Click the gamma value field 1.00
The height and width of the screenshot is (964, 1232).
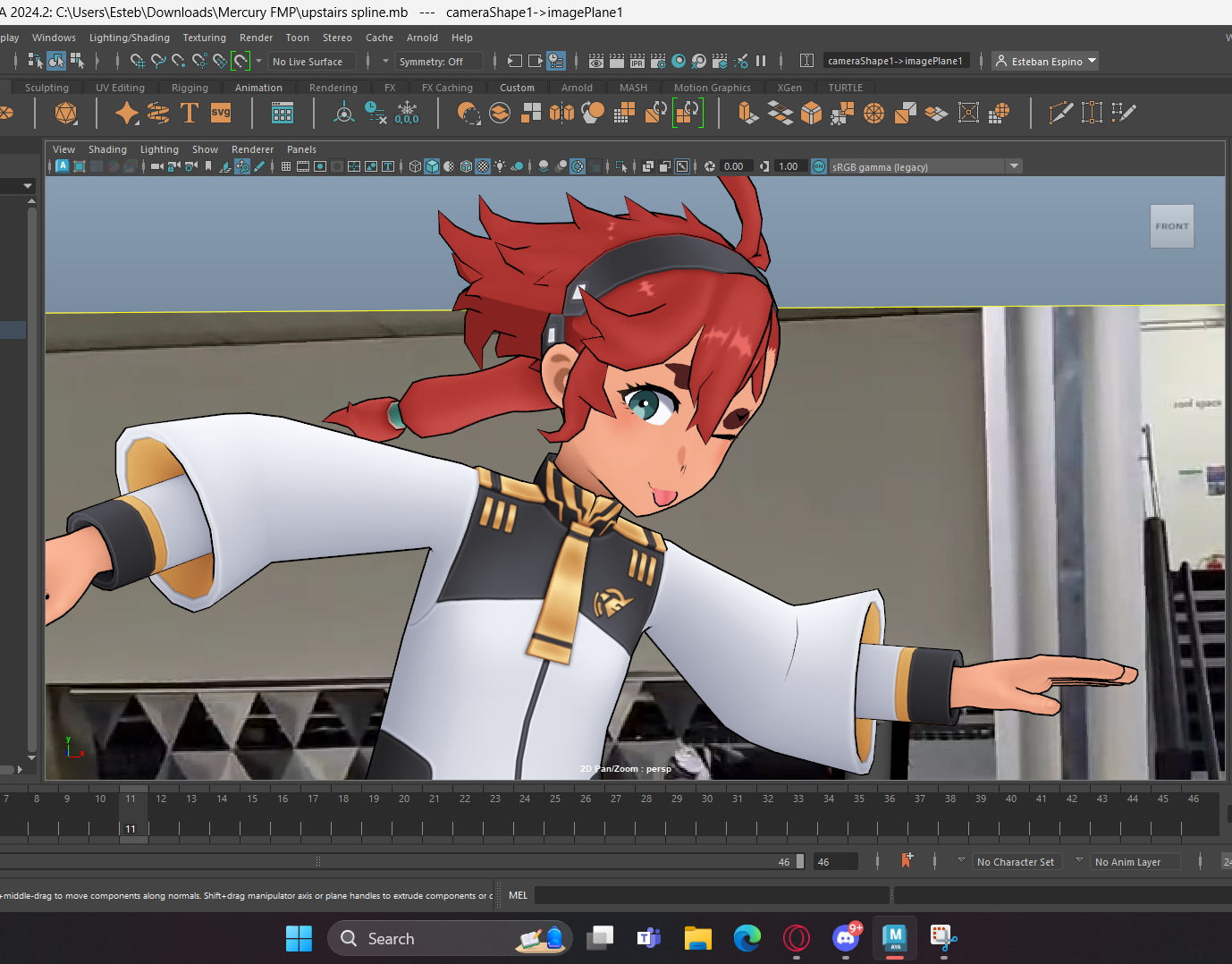click(790, 166)
